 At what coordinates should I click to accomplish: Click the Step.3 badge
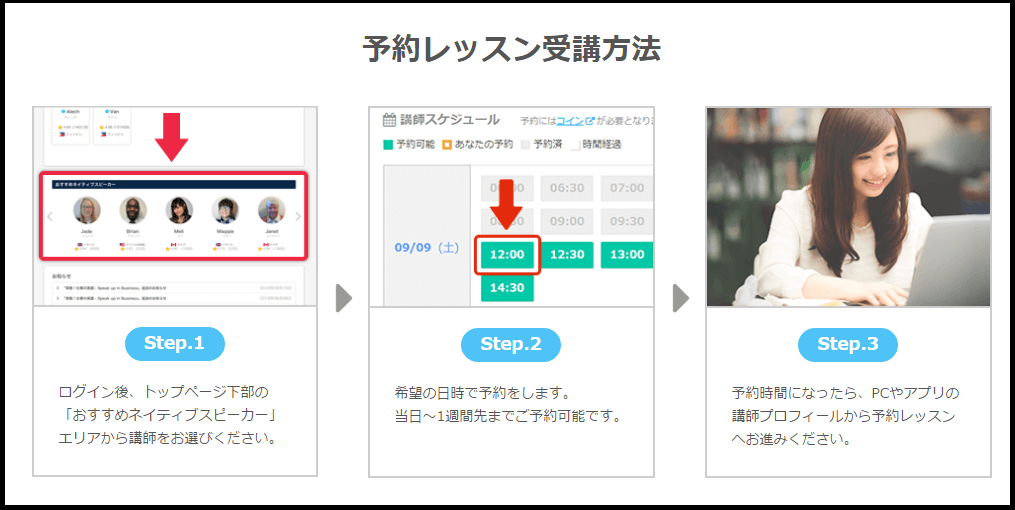[x=847, y=344]
